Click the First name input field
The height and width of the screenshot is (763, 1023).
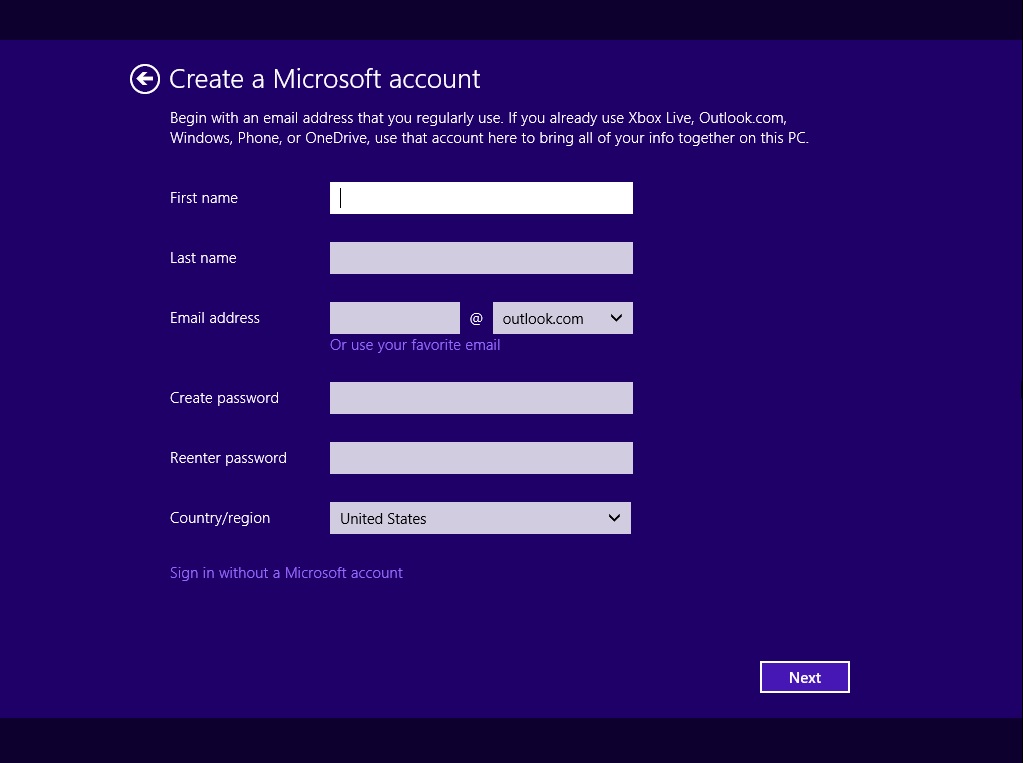pyautogui.click(x=480, y=197)
